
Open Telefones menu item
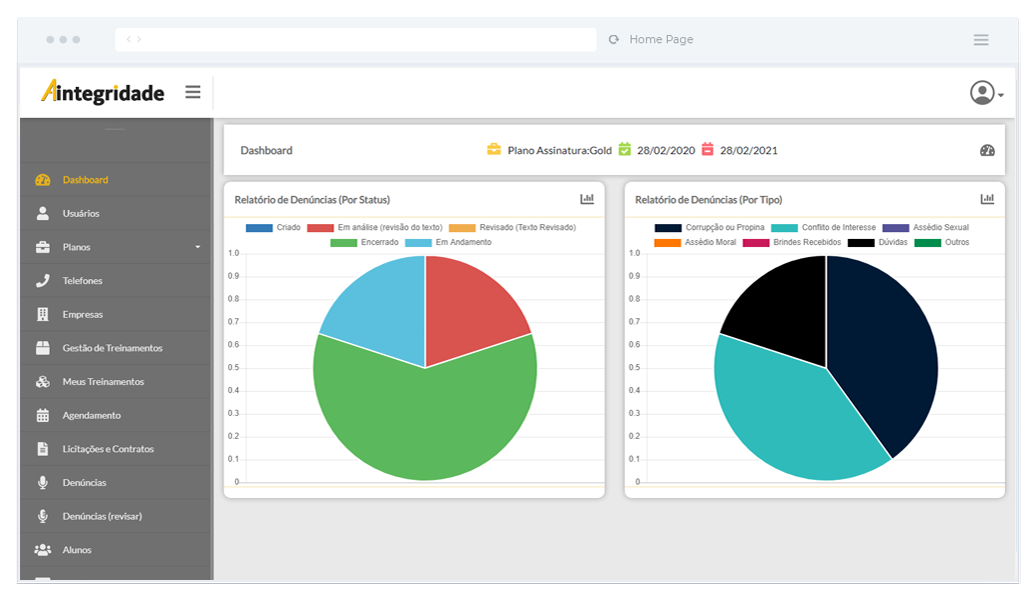click(116, 281)
